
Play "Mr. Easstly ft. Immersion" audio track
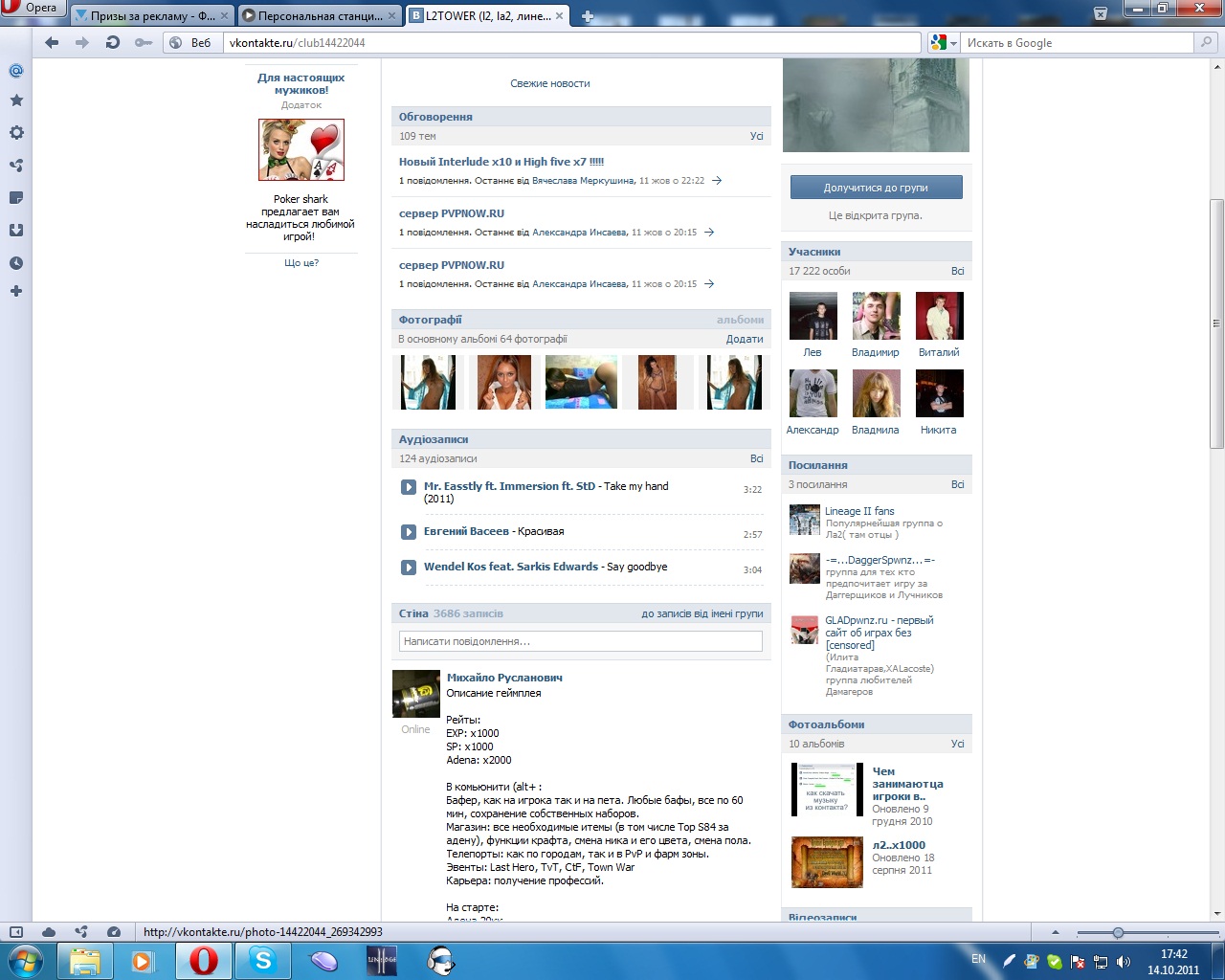(409, 487)
